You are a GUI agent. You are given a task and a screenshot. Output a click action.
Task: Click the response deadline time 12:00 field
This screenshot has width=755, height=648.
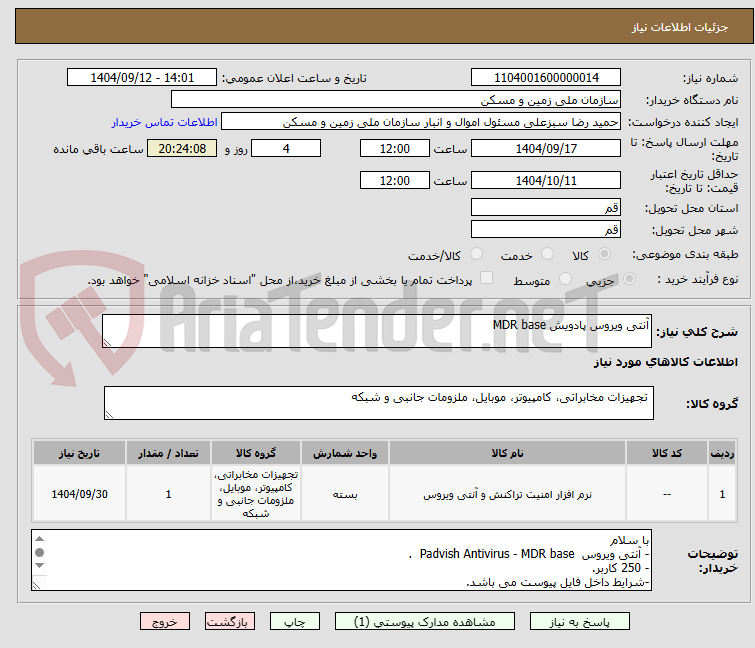click(395, 148)
